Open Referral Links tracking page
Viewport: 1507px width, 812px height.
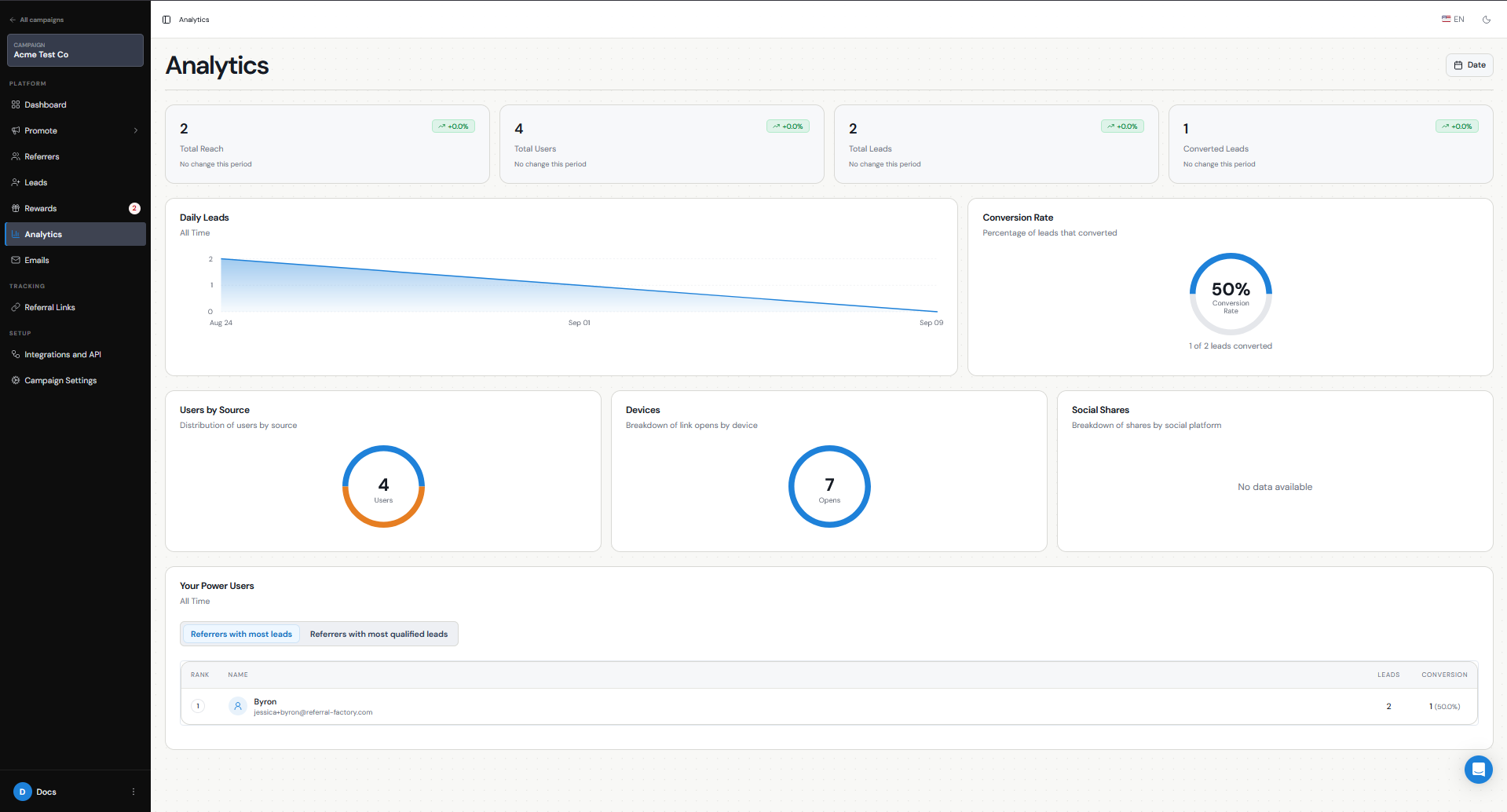pos(75,307)
